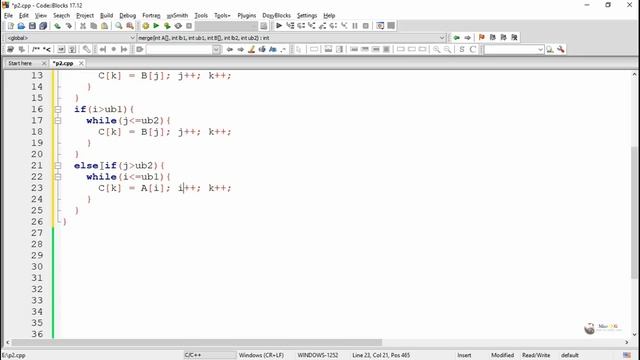Open Replace with the toolbar icon

tap(130, 26)
